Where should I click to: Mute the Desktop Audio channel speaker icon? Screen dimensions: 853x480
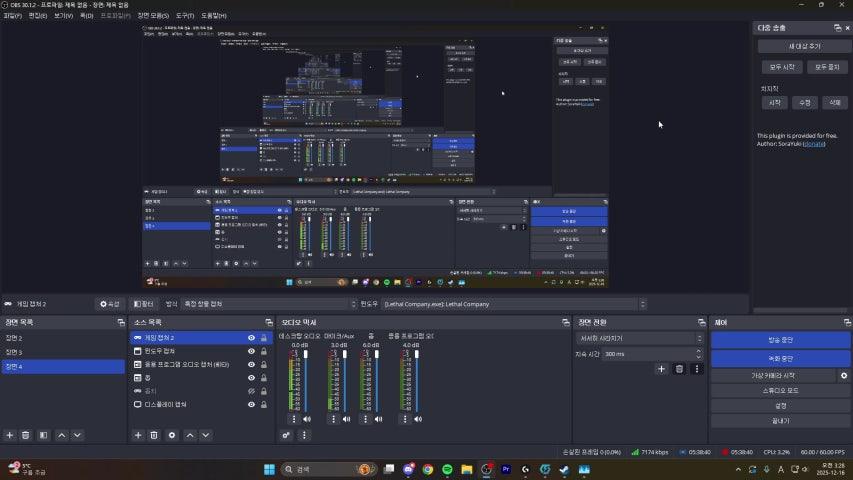click(307, 419)
